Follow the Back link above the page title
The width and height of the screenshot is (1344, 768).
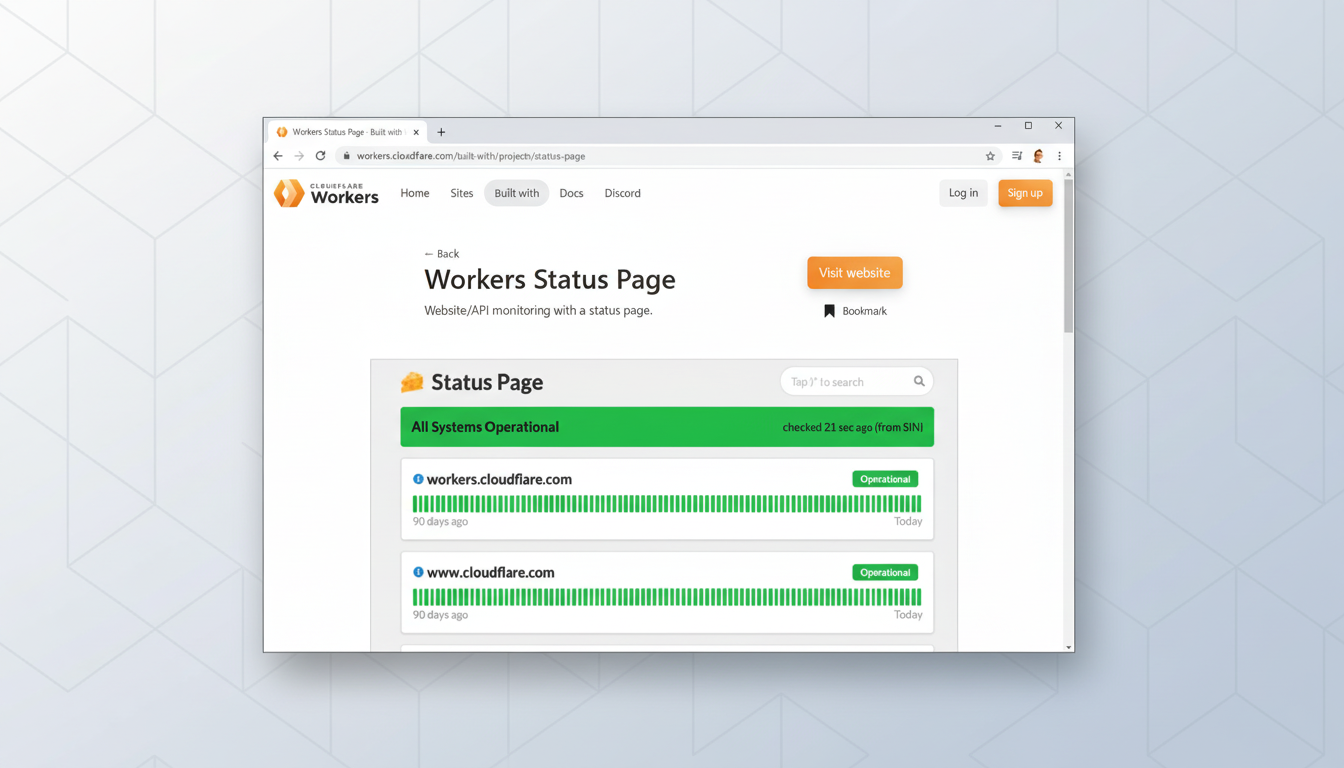[441, 253]
